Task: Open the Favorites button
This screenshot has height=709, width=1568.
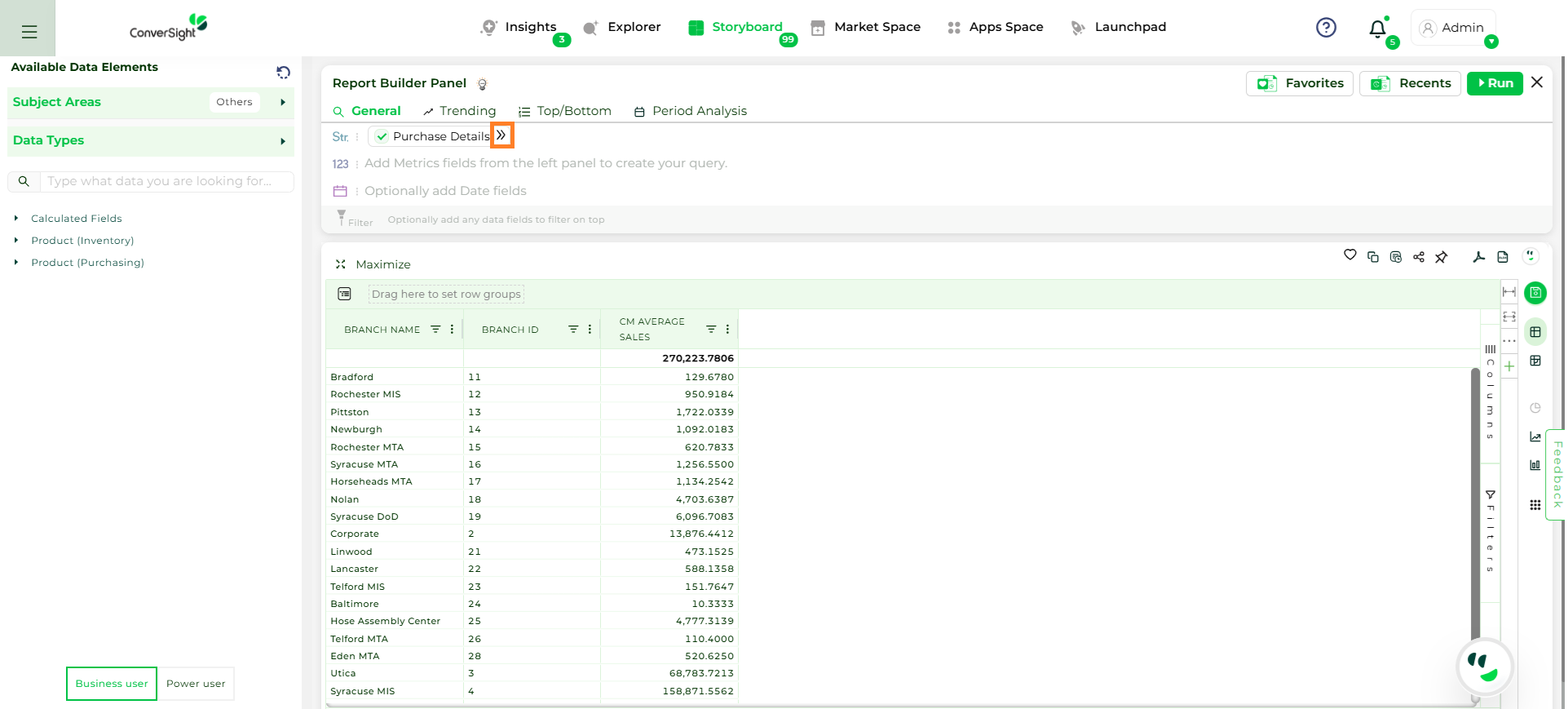Action: tap(1299, 83)
